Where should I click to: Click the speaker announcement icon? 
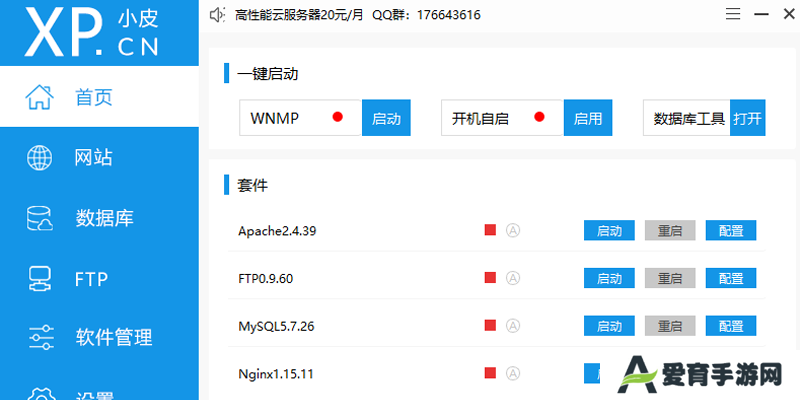click(x=217, y=15)
